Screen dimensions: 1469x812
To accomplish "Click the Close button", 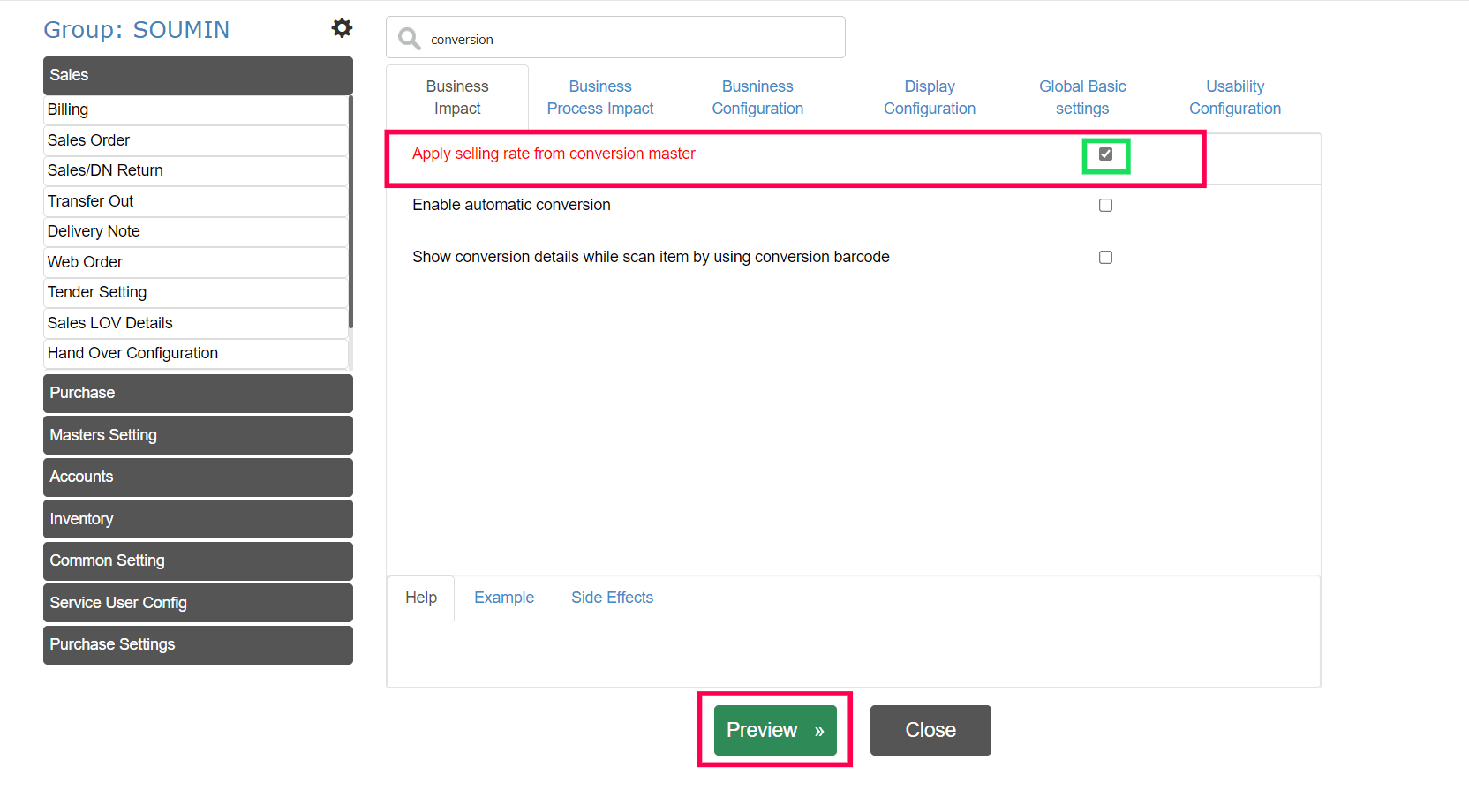I will [x=930, y=731].
